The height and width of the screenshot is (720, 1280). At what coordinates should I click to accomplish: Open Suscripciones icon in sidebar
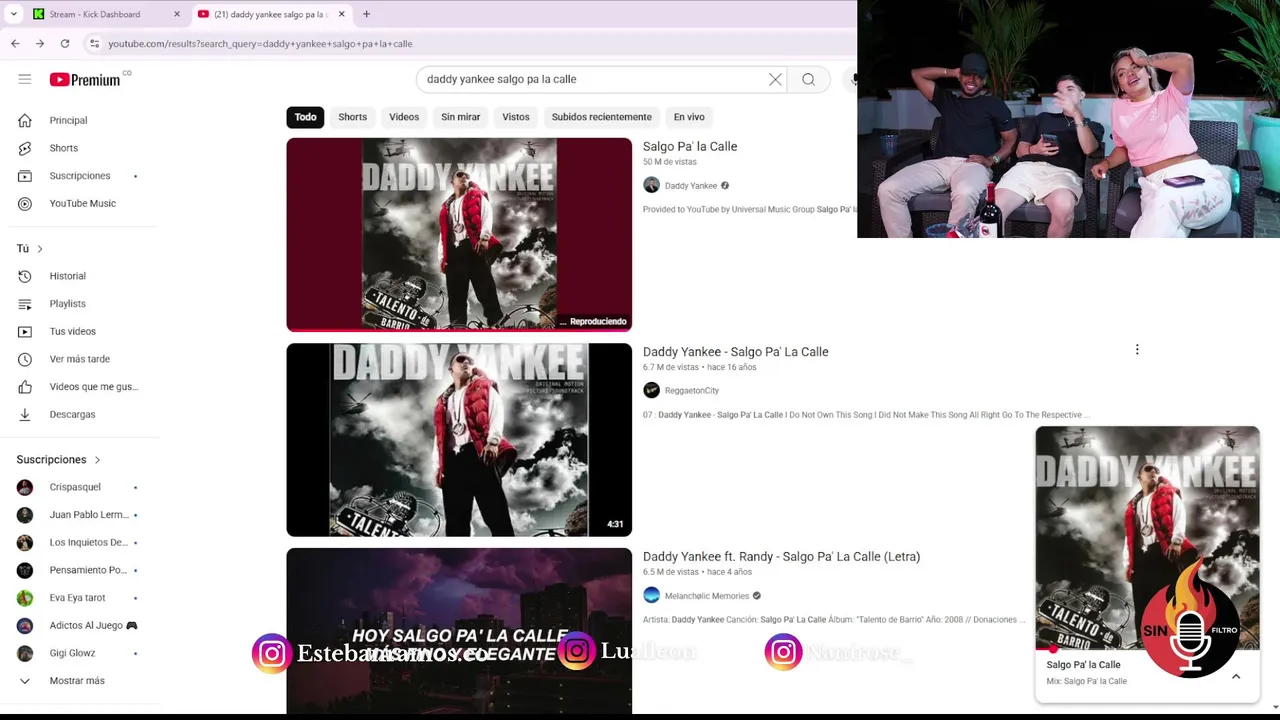coord(25,176)
